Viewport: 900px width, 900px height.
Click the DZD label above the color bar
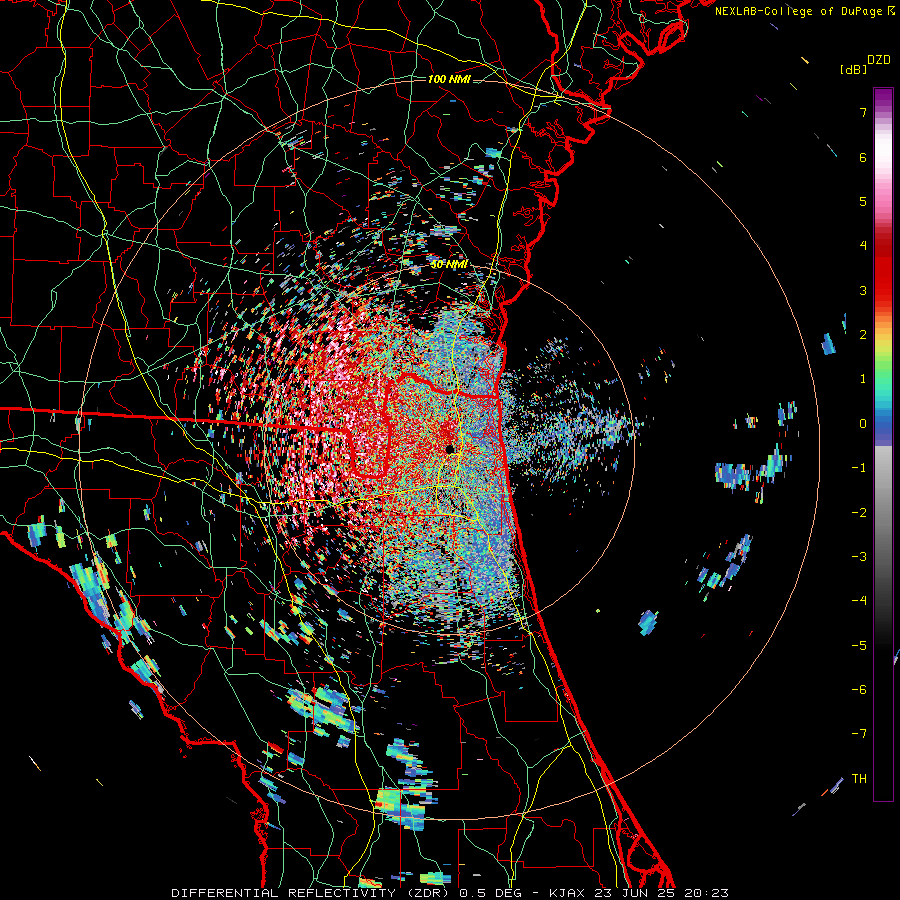(879, 60)
